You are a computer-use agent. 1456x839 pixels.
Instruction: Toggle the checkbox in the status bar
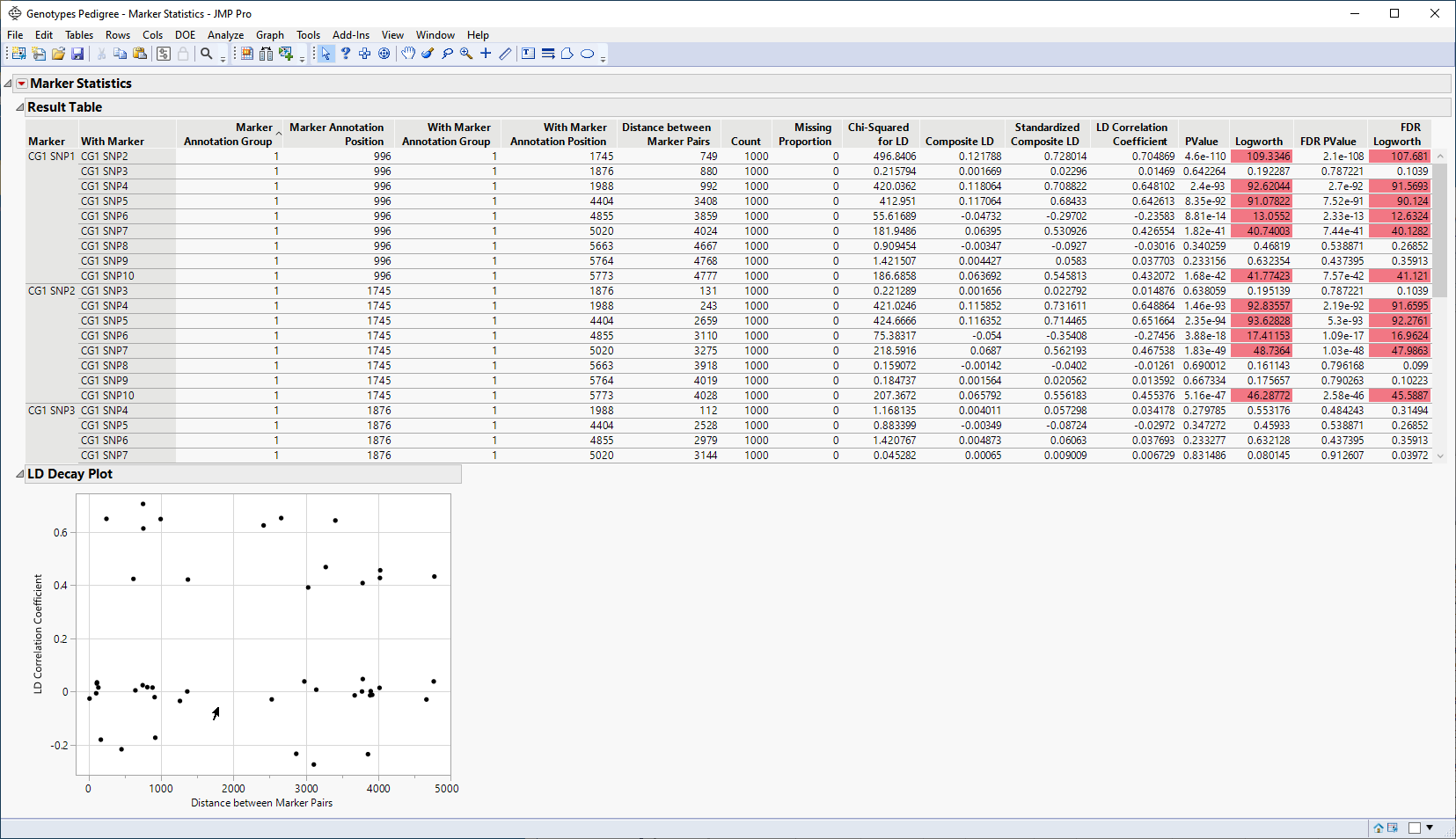pyautogui.click(x=1415, y=828)
